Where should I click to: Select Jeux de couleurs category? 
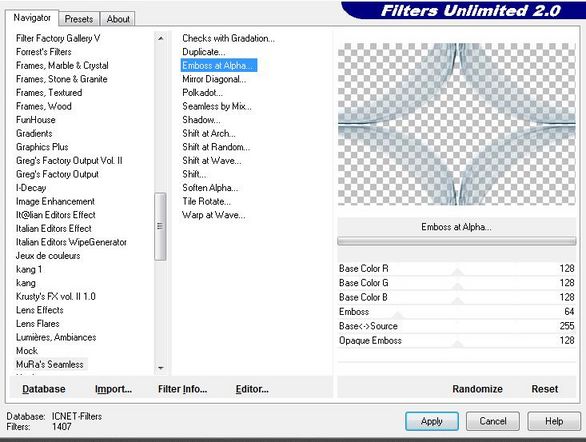pyautogui.click(x=48, y=256)
